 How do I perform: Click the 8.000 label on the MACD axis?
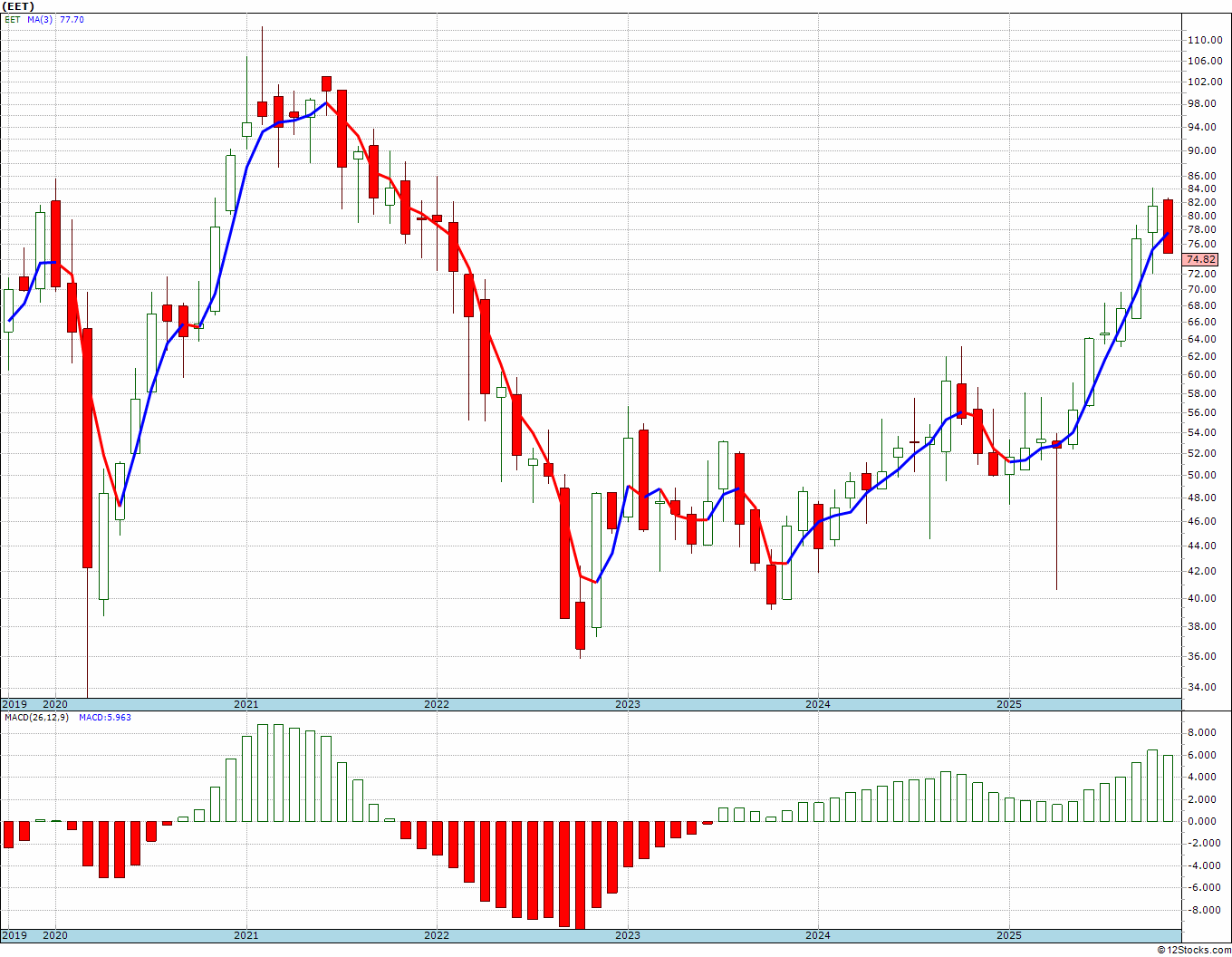1203,732
